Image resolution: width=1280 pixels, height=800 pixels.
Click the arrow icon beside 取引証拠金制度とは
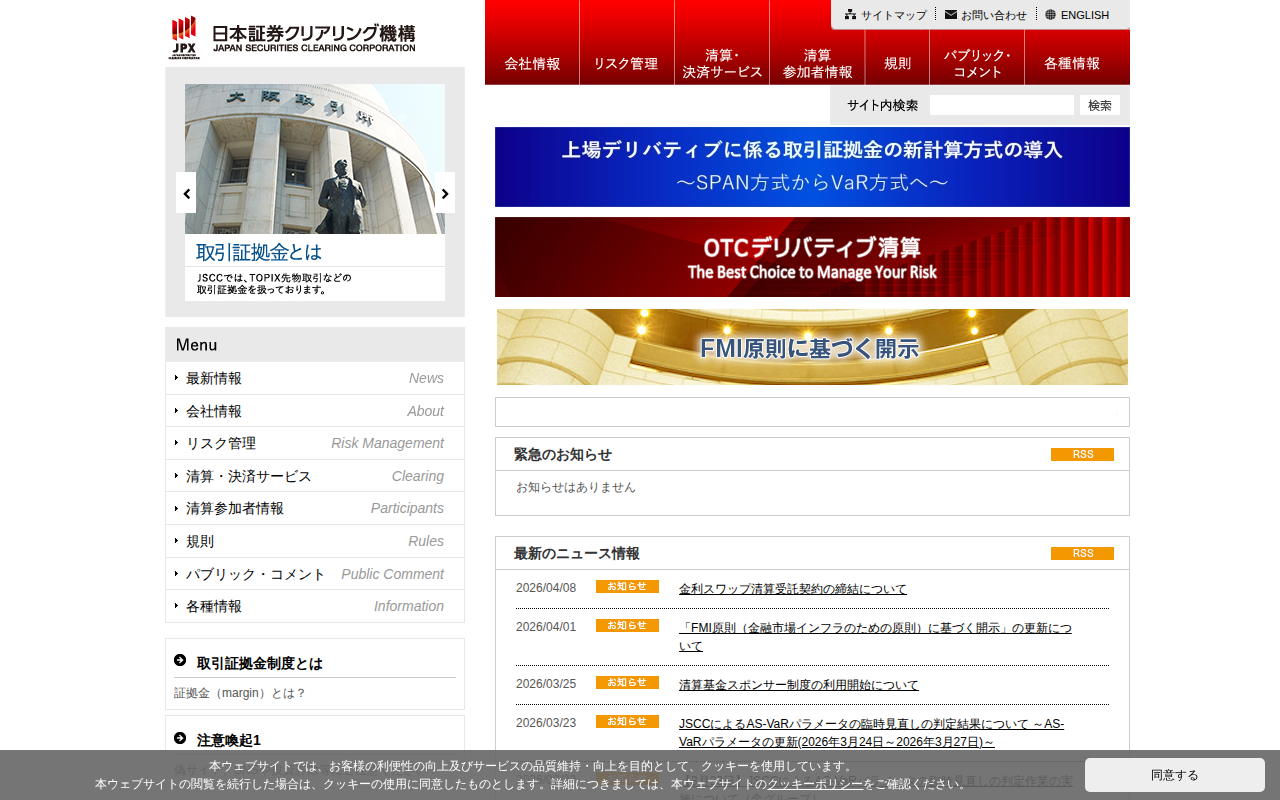pyautogui.click(x=181, y=658)
